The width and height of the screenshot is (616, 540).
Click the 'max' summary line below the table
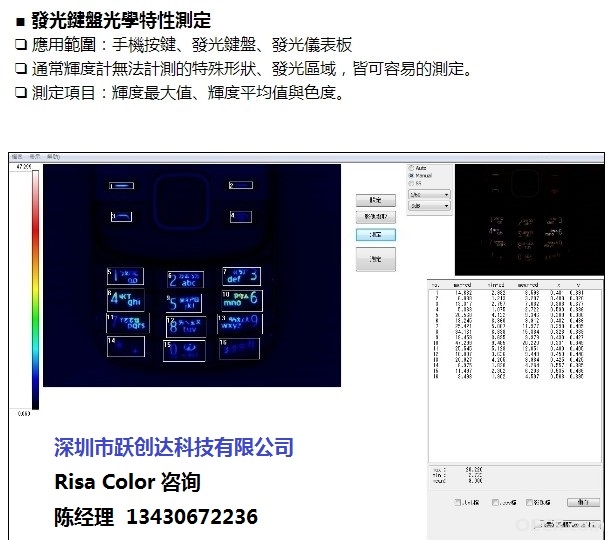tap(457, 469)
